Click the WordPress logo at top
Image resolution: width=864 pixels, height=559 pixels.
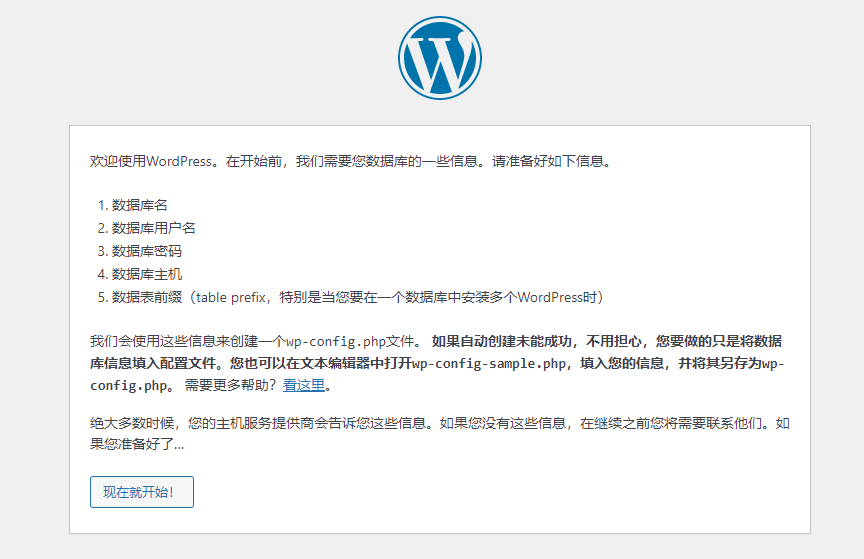[440, 58]
